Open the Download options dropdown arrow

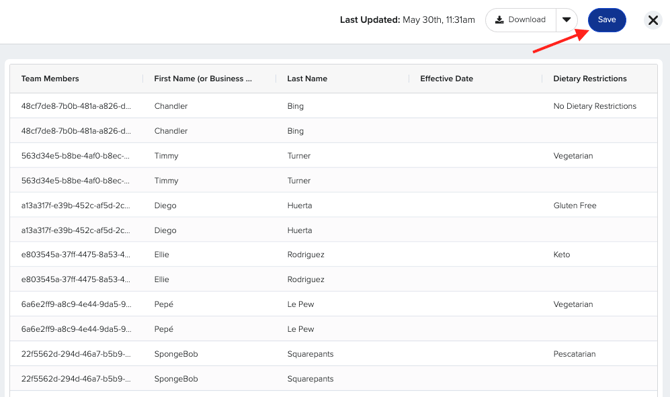(x=567, y=20)
